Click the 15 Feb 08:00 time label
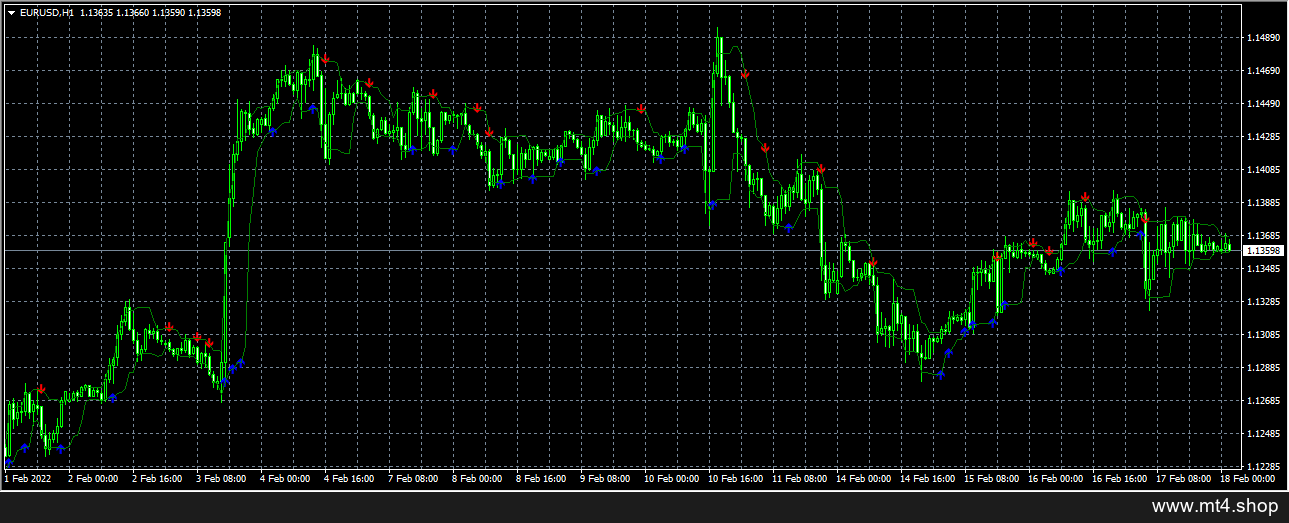This screenshot has height=523, width=1289. tap(992, 479)
